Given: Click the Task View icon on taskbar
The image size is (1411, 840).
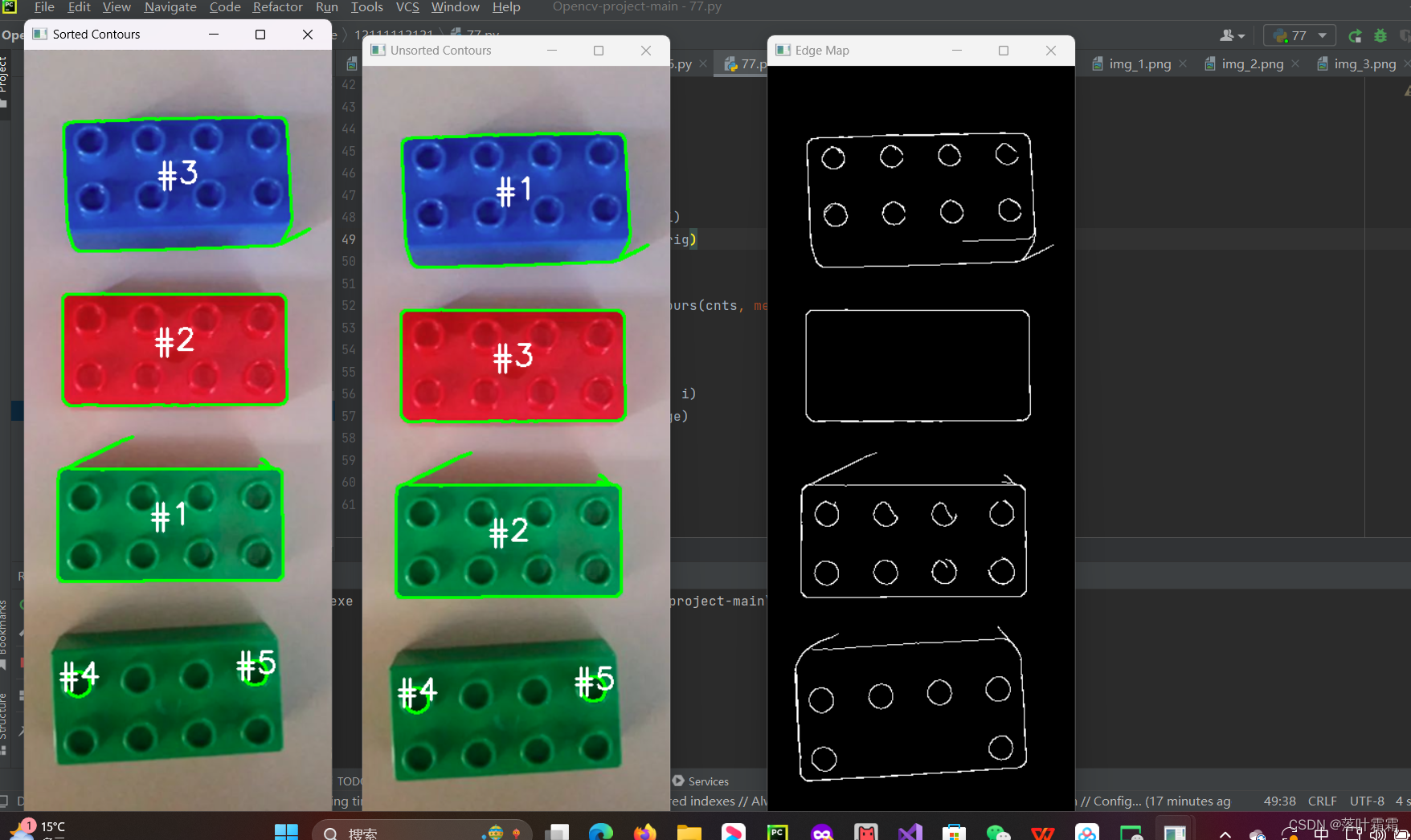Looking at the screenshot, I should [x=557, y=833].
